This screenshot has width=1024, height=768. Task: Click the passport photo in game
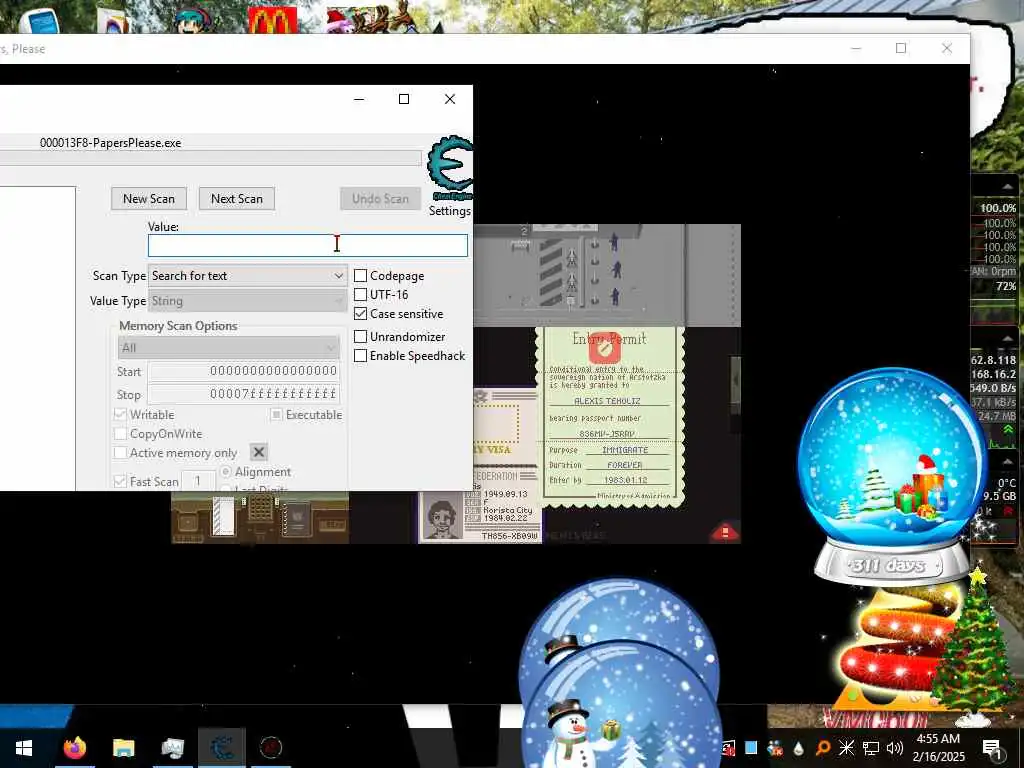(441, 516)
